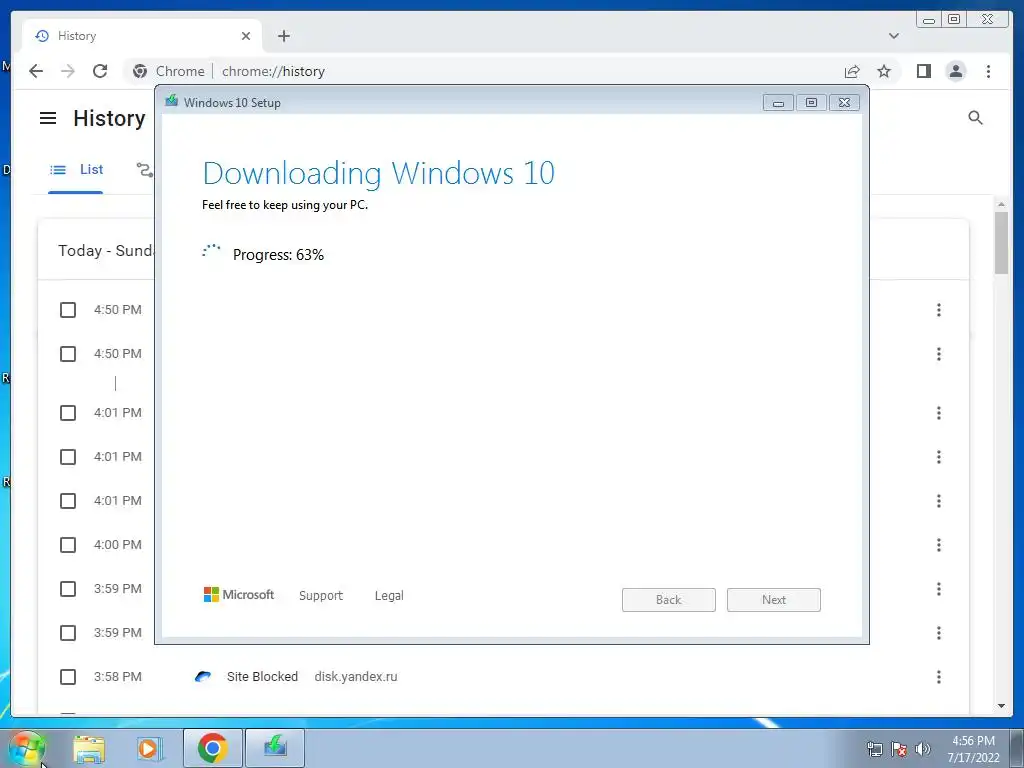The width and height of the screenshot is (1024, 768).
Task: Tick the checkbox for the second 4:01 PM entry
Action: (68, 457)
